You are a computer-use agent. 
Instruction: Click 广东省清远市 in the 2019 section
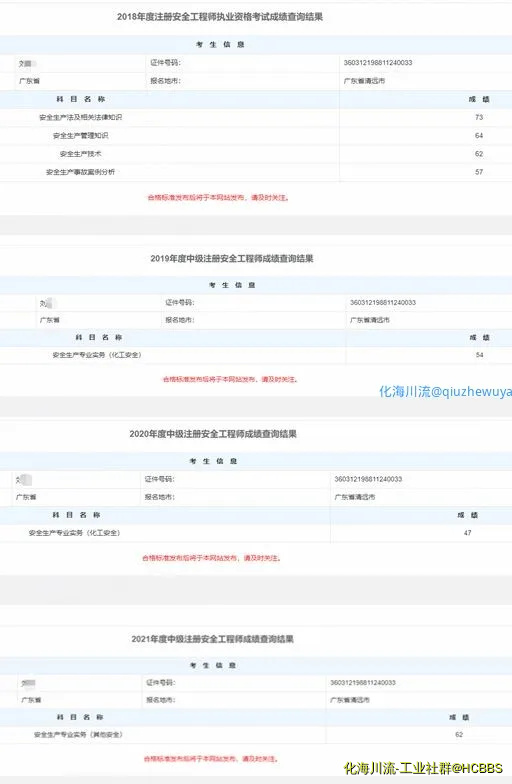(x=370, y=320)
